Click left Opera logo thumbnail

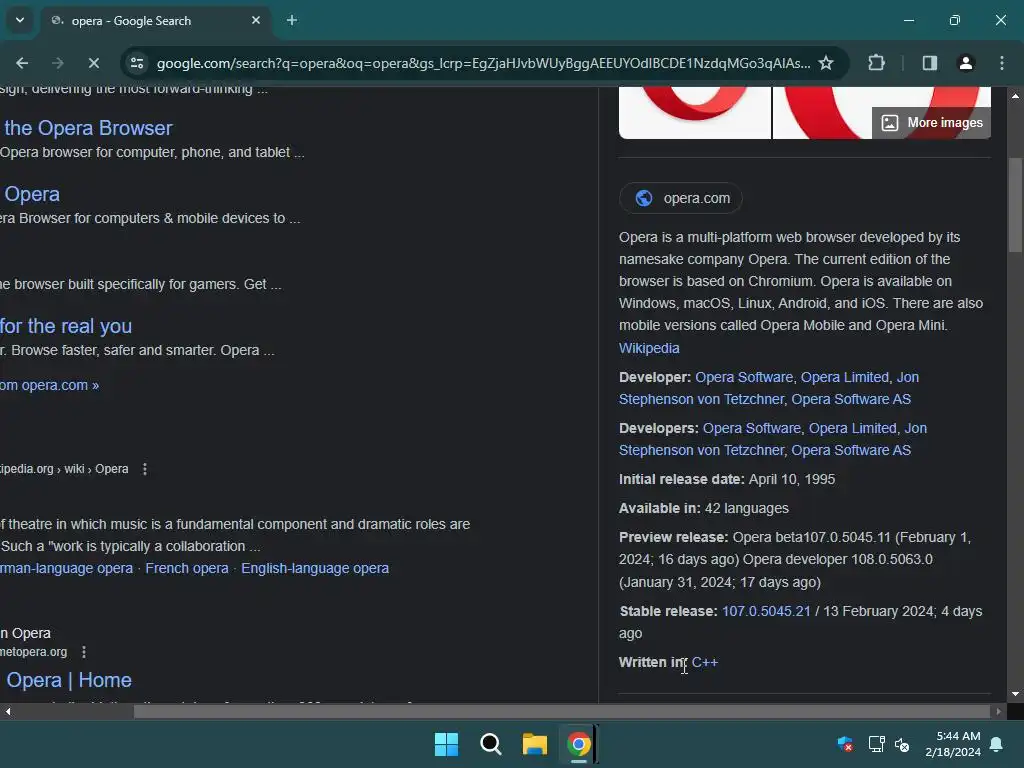(695, 112)
